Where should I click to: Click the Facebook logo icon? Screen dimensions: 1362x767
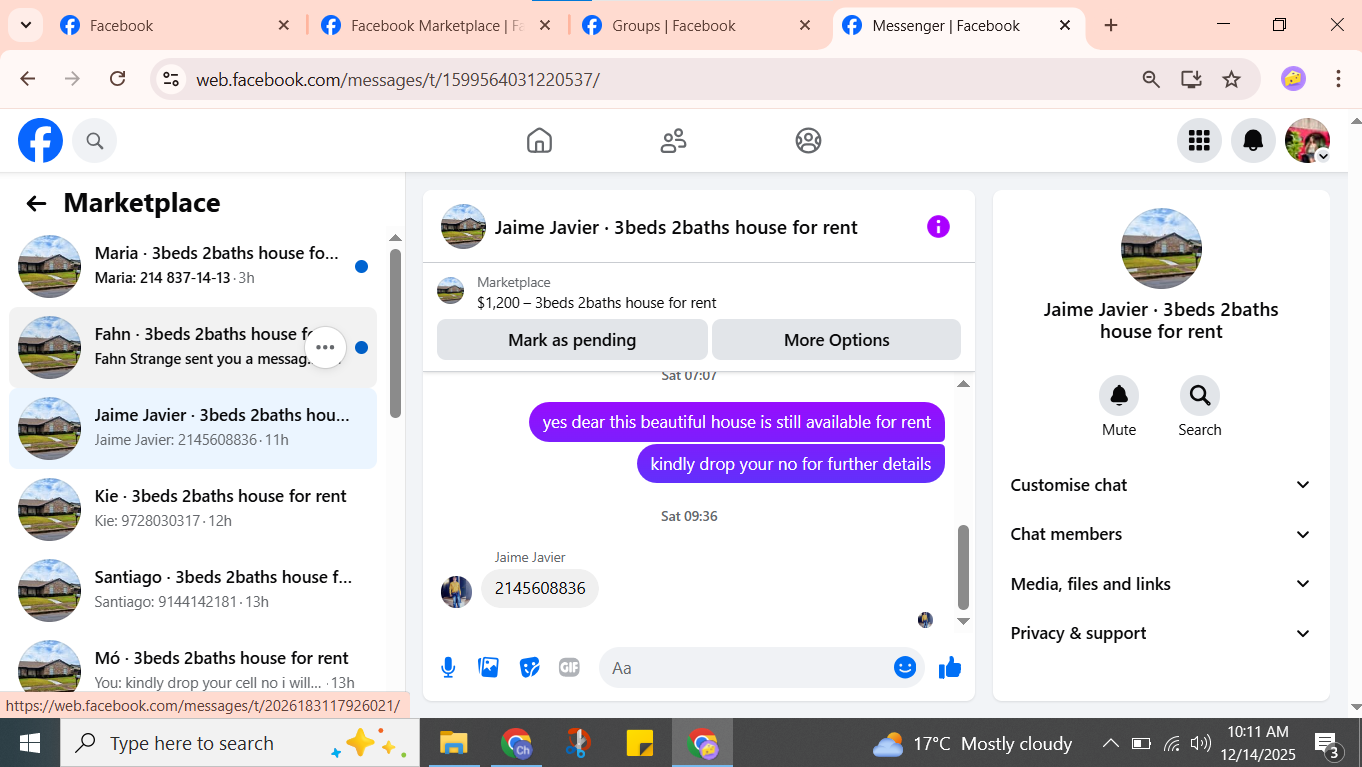click(40, 141)
